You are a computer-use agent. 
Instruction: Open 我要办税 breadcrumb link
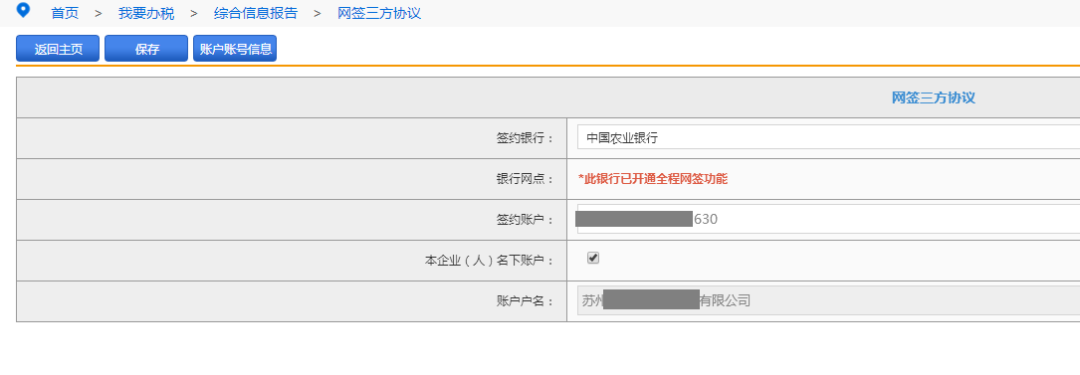[146, 13]
